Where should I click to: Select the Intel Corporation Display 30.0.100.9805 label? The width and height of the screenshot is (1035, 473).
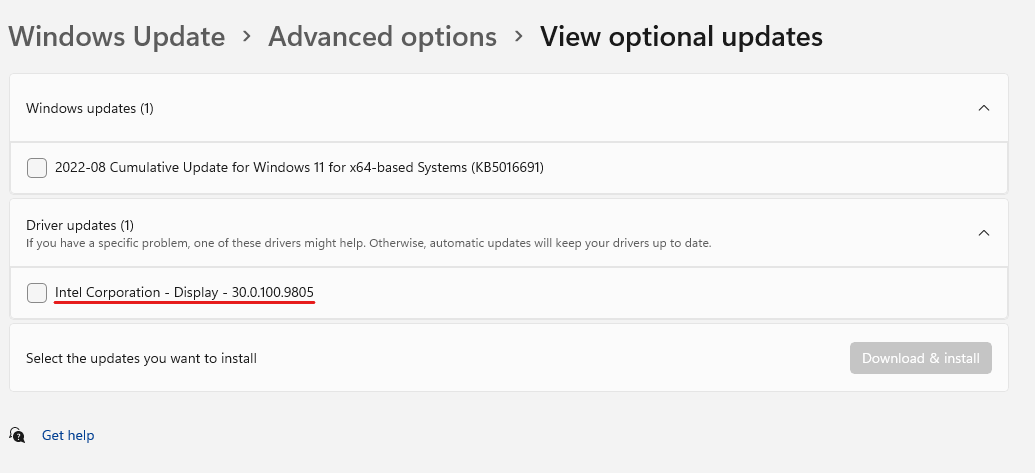pos(184,292)
